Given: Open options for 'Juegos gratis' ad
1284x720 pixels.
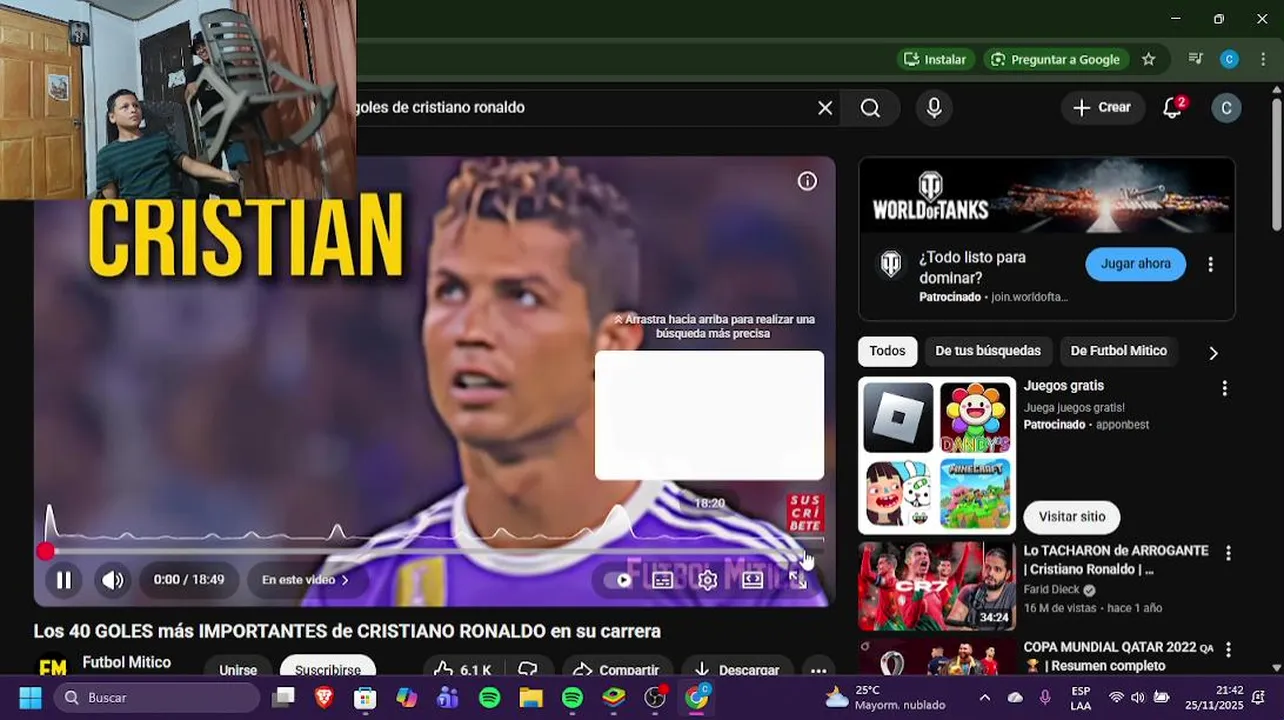Looking at the screenshot, I should [x=1224, y=388].
